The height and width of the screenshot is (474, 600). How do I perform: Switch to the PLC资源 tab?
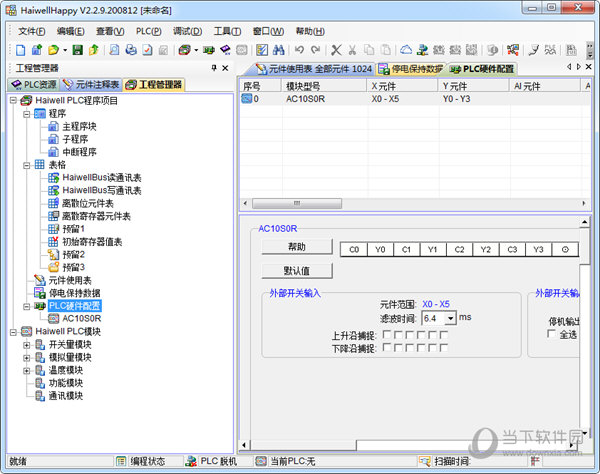(x=33, y=85)
